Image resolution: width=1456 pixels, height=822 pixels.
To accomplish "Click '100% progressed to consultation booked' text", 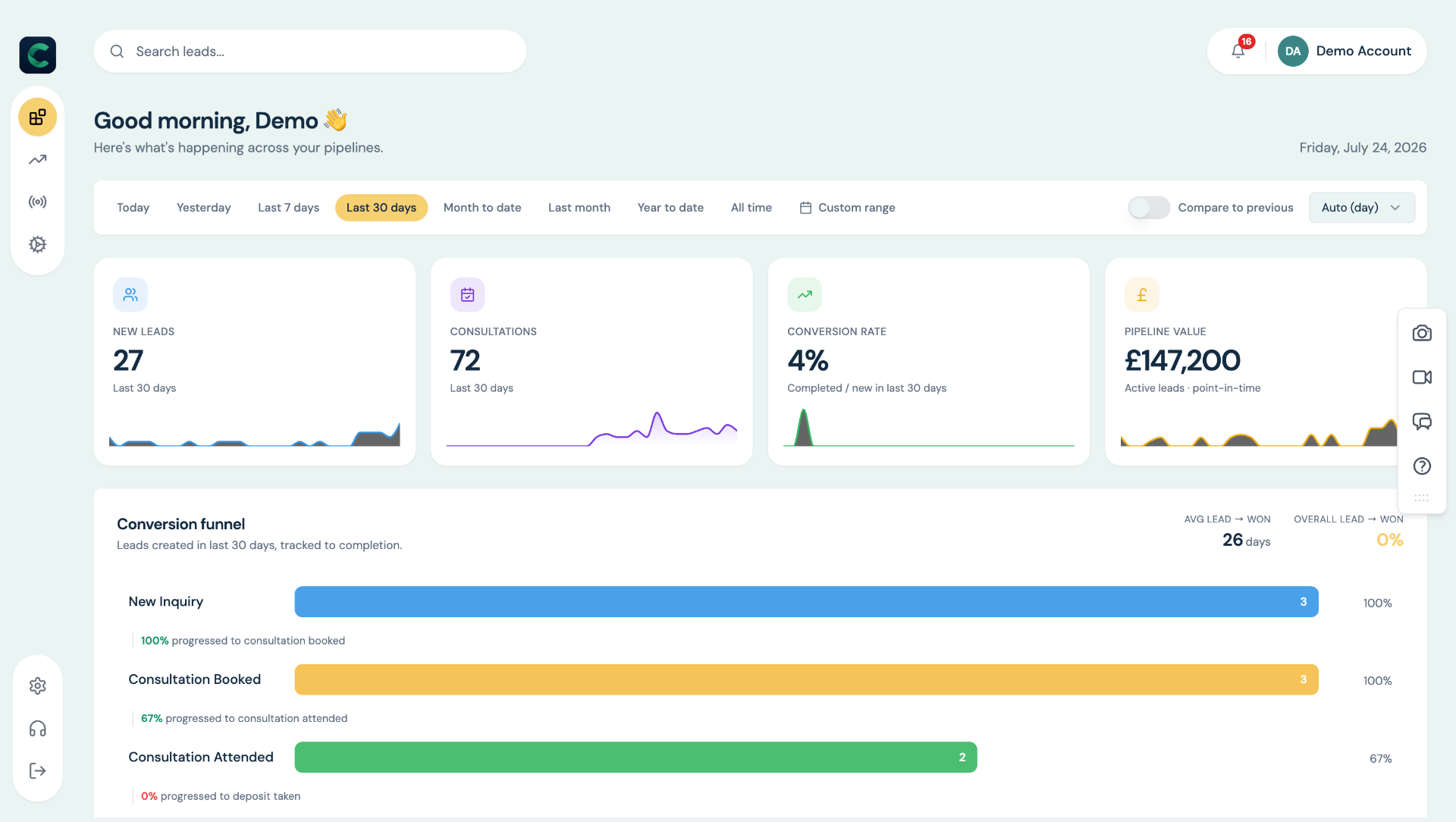I will click(x=243, y=641).
